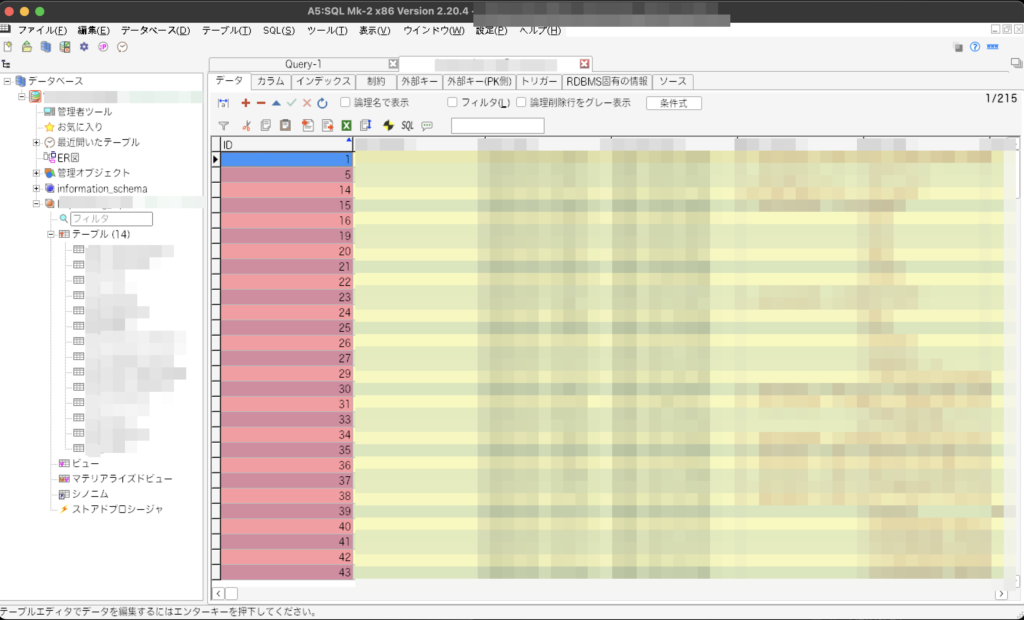Click the red plus add-row icon
The width and height of the screenshot is (1024, 620).
point(246,103)
